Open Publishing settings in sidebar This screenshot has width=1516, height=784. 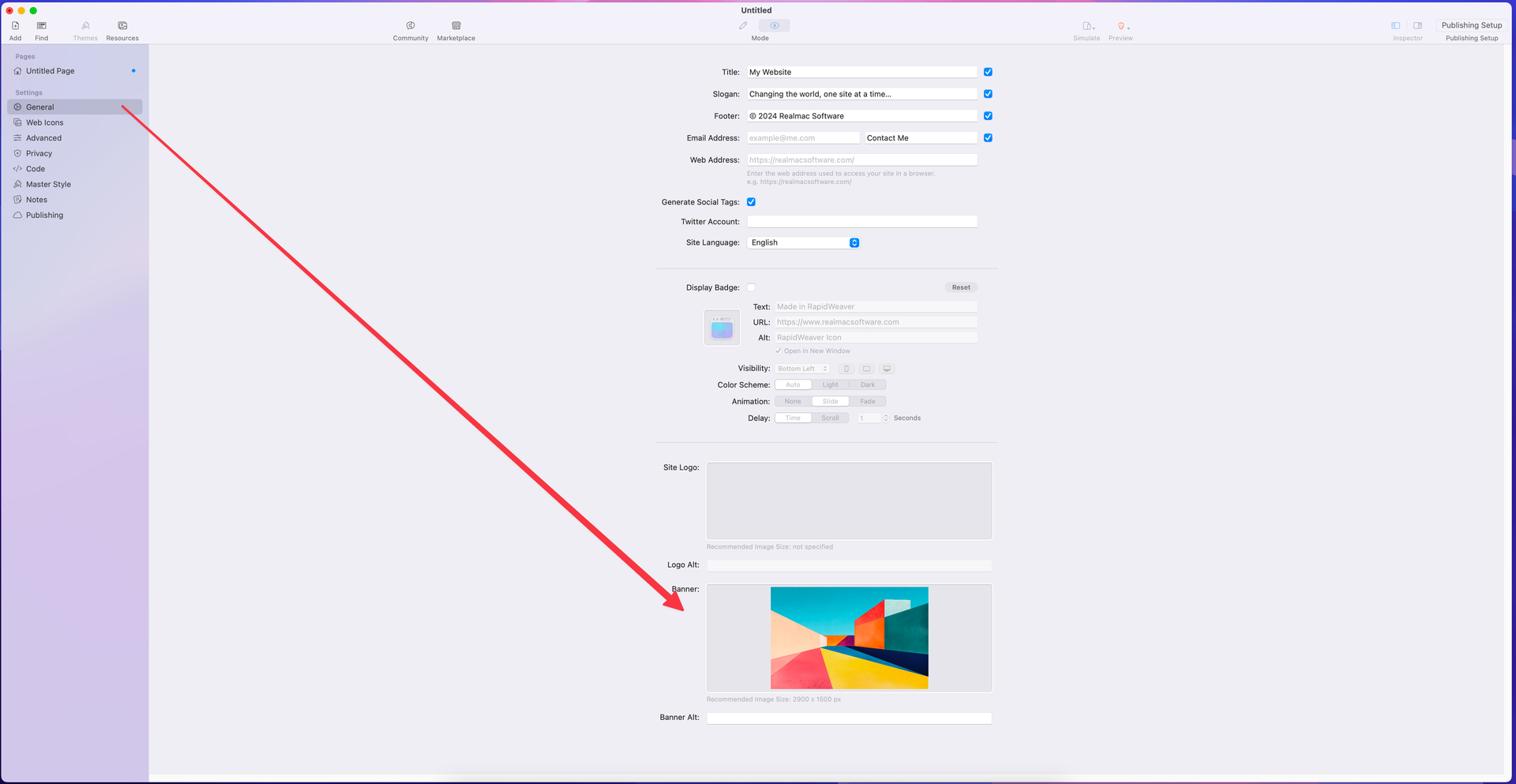(74, 215)
